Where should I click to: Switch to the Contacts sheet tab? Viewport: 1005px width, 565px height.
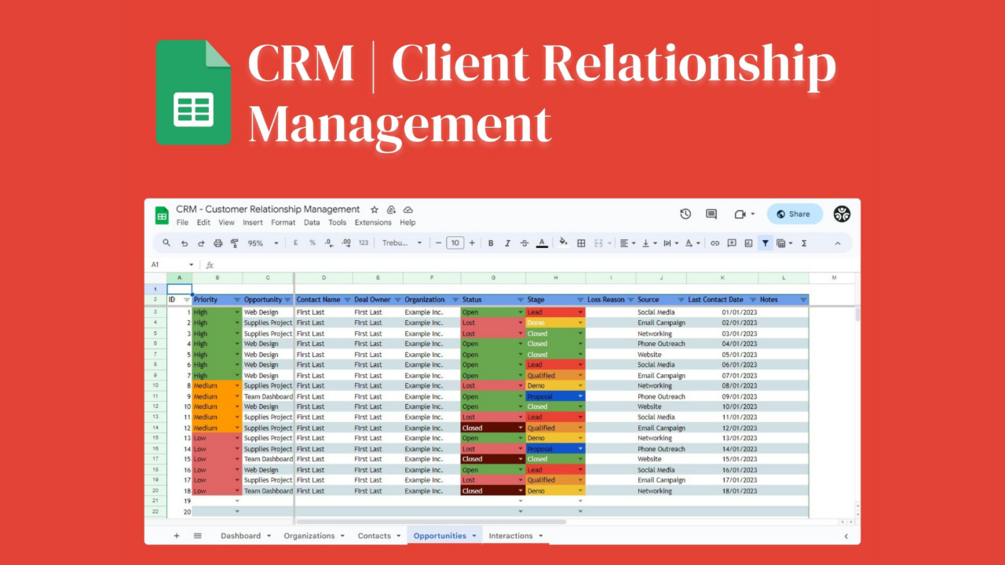374,536
